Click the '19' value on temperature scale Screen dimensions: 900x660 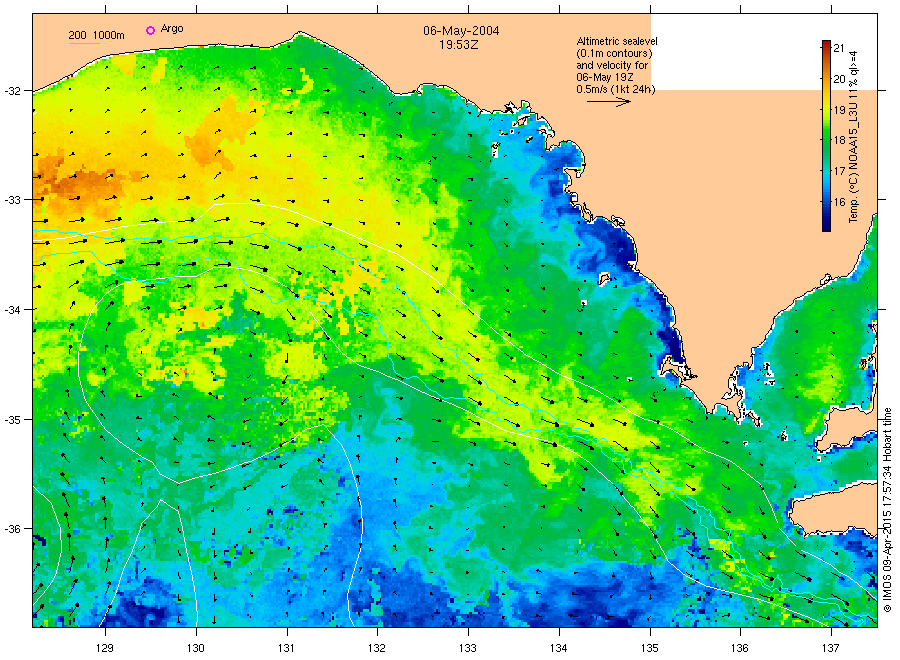click(839, 110)
